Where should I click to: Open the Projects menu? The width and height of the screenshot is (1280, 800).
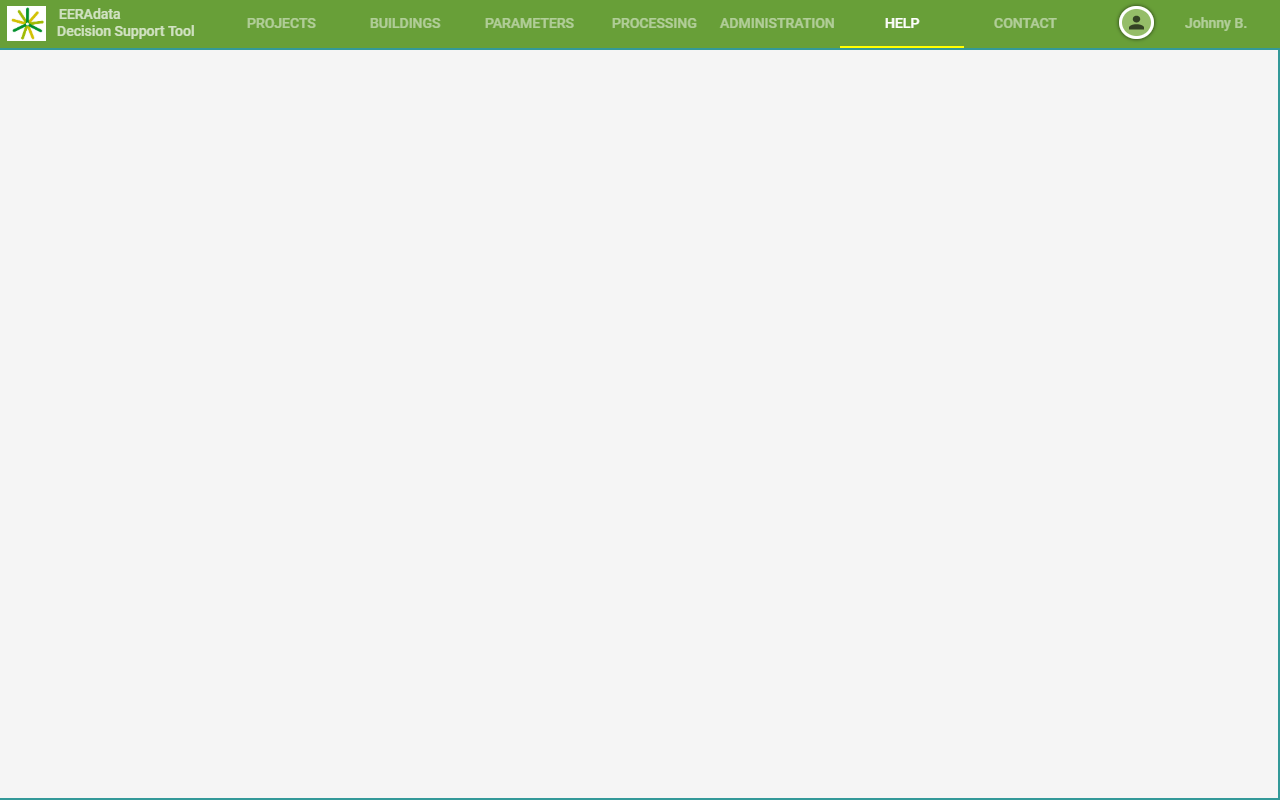click(281, 23)
